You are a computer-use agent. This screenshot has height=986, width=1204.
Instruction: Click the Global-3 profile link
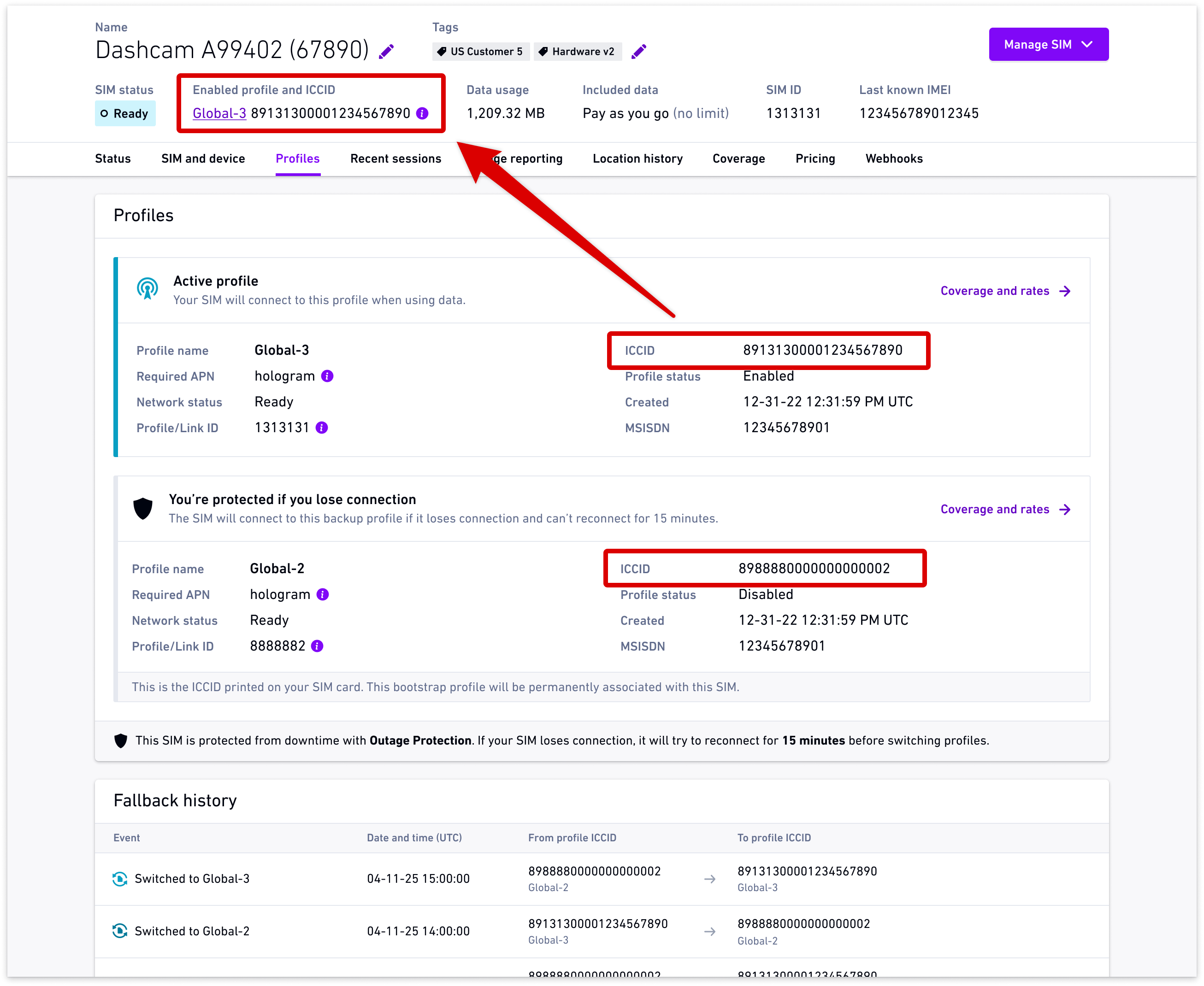tap(219, 113)
